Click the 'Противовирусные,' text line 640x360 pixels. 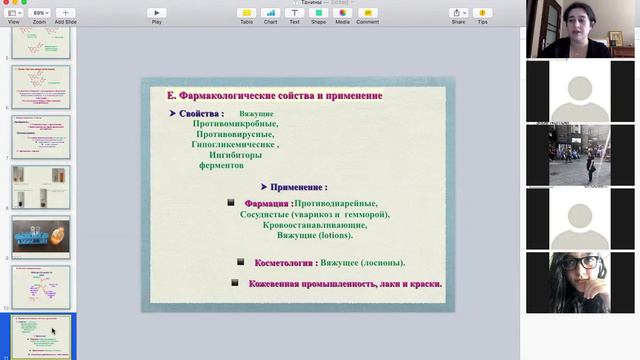[x=235, y=134]
